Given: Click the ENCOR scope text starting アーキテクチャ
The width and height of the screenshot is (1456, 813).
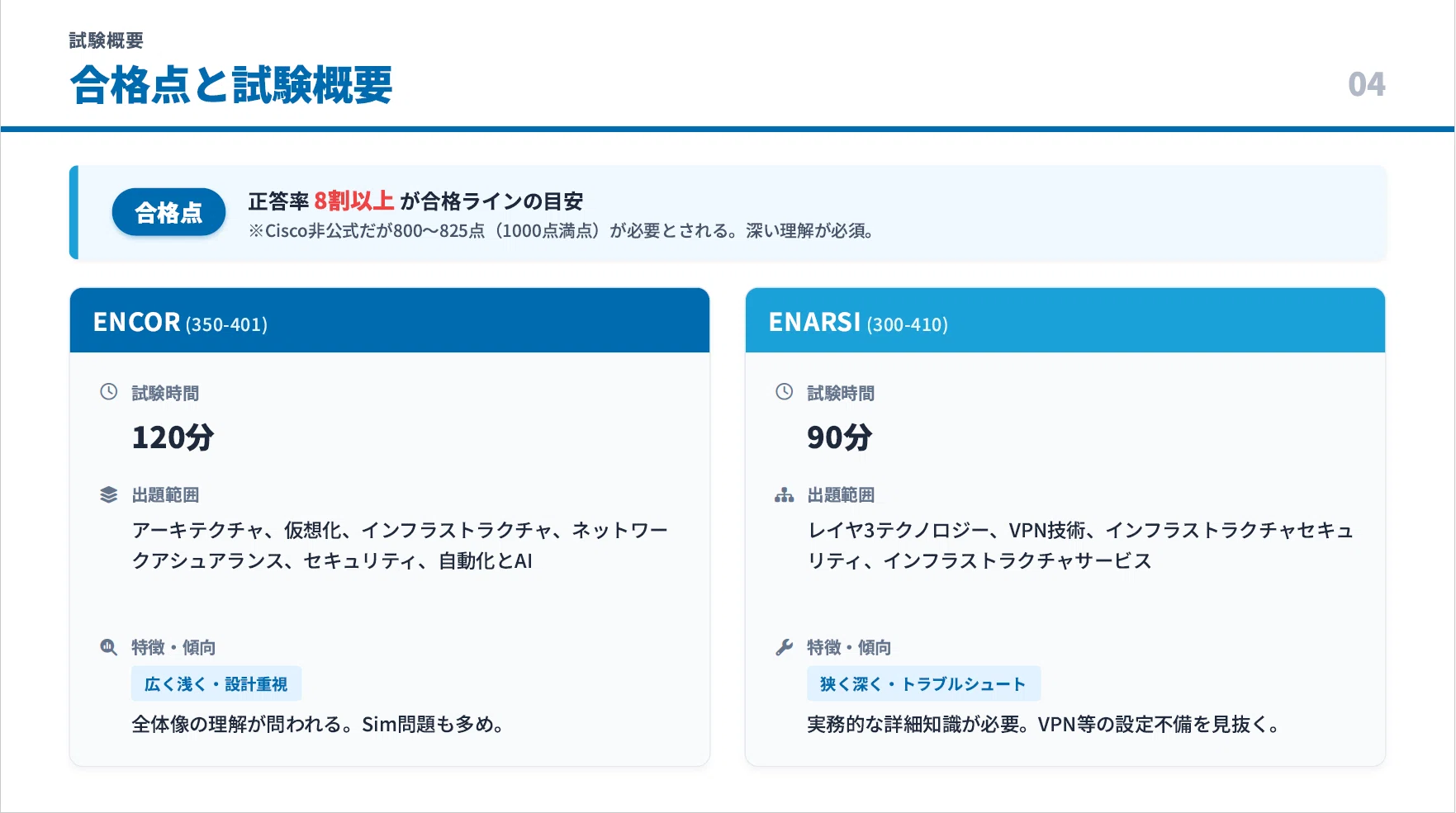Looking at the screenshot, I should tap(400, 546).
